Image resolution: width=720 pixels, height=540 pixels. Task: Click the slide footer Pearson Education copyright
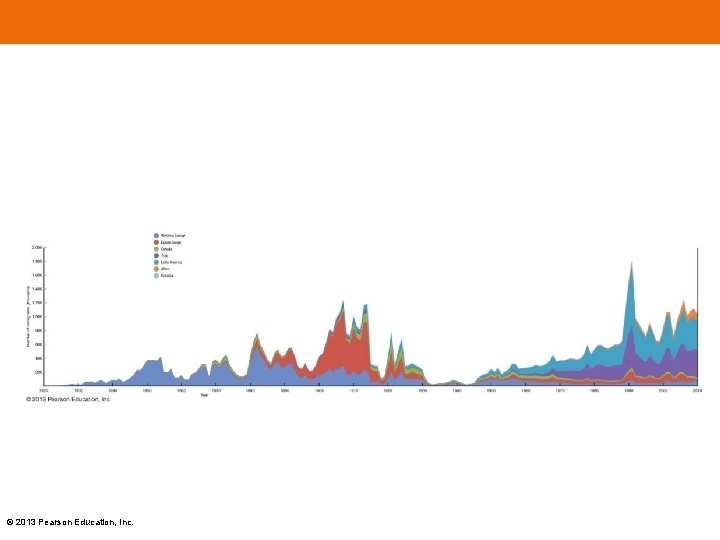[x=70, y=522]
